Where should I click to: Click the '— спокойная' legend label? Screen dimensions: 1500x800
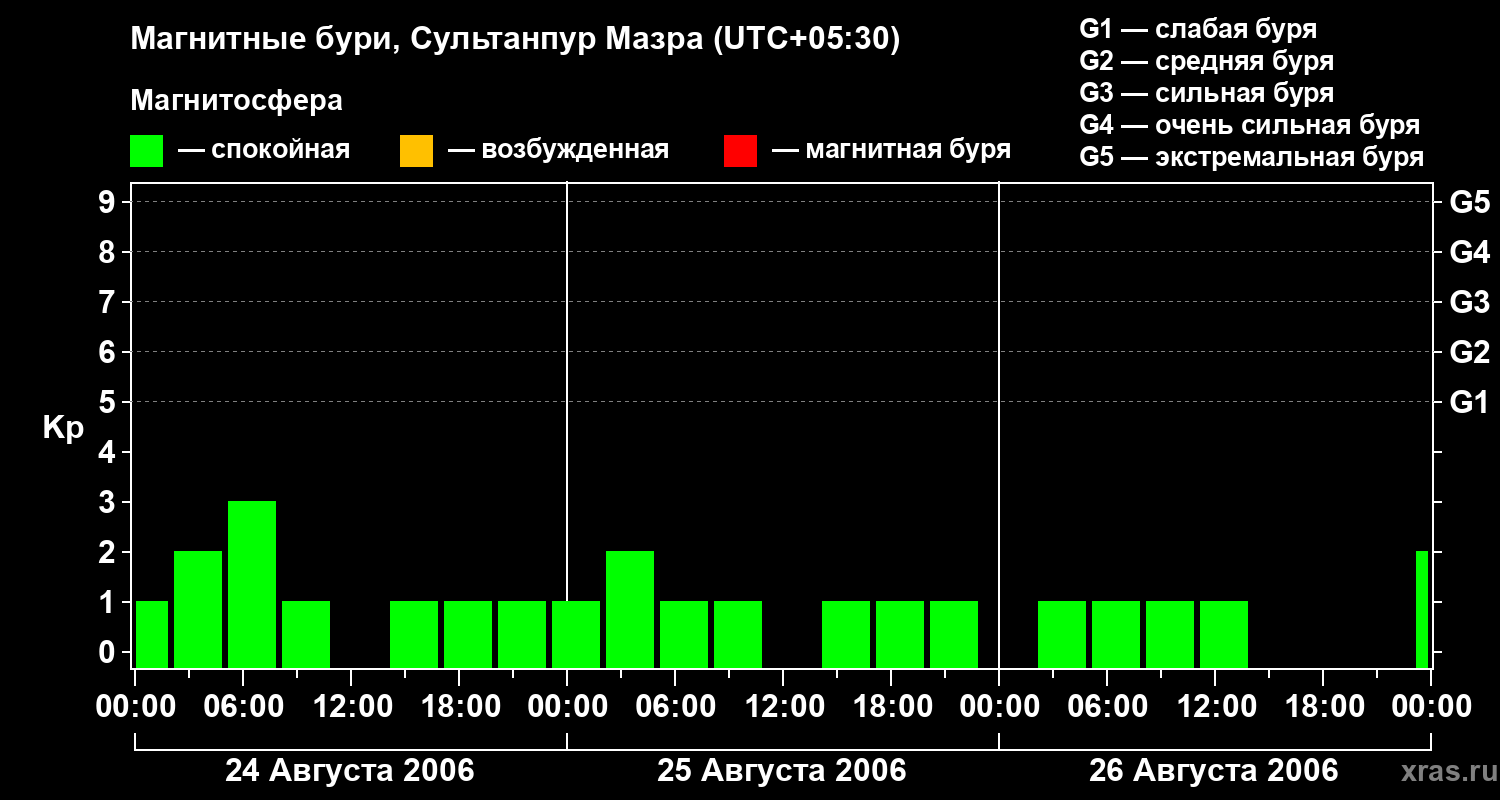264,151
